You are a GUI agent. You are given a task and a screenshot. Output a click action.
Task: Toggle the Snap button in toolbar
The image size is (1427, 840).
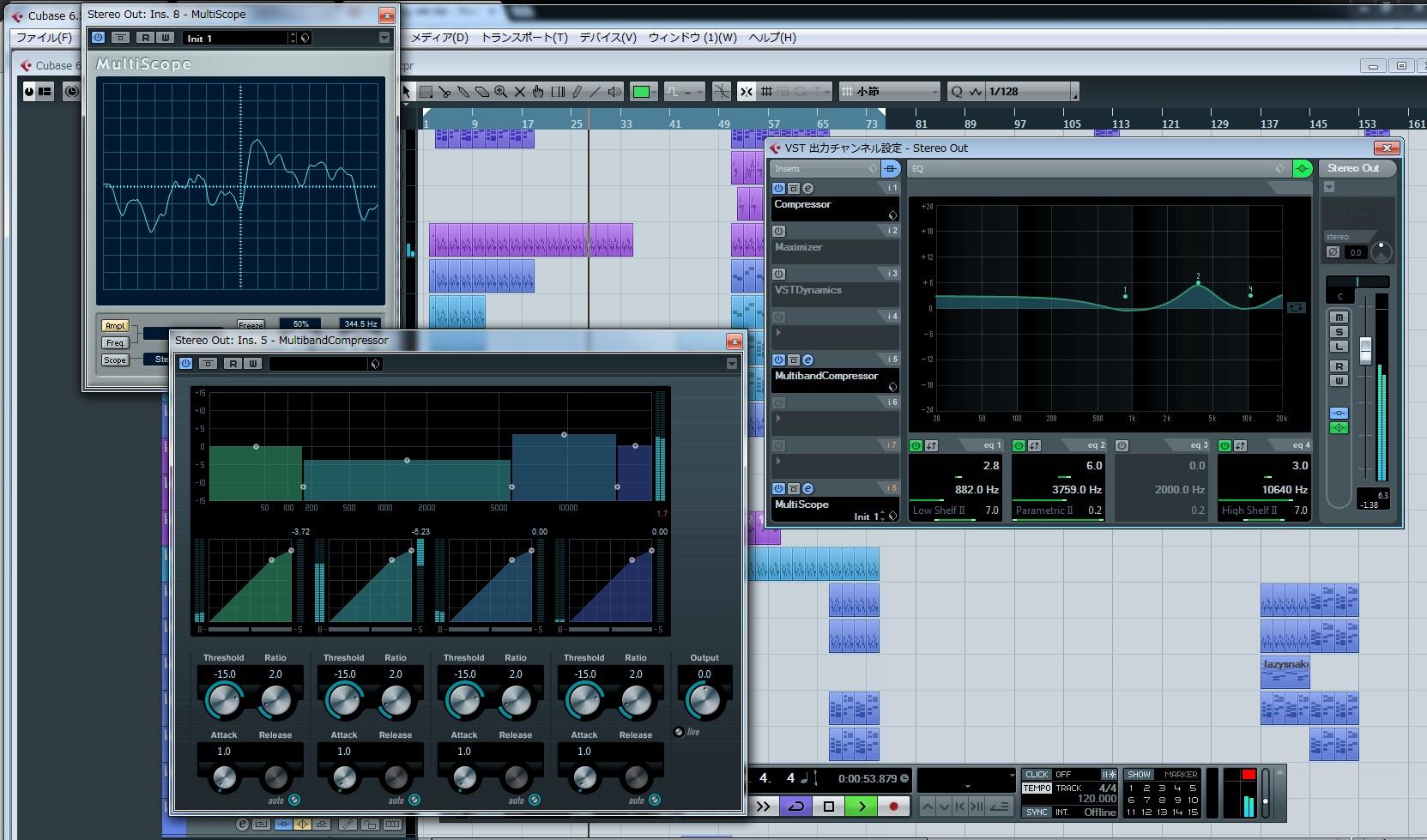click(x=746, y=92)
